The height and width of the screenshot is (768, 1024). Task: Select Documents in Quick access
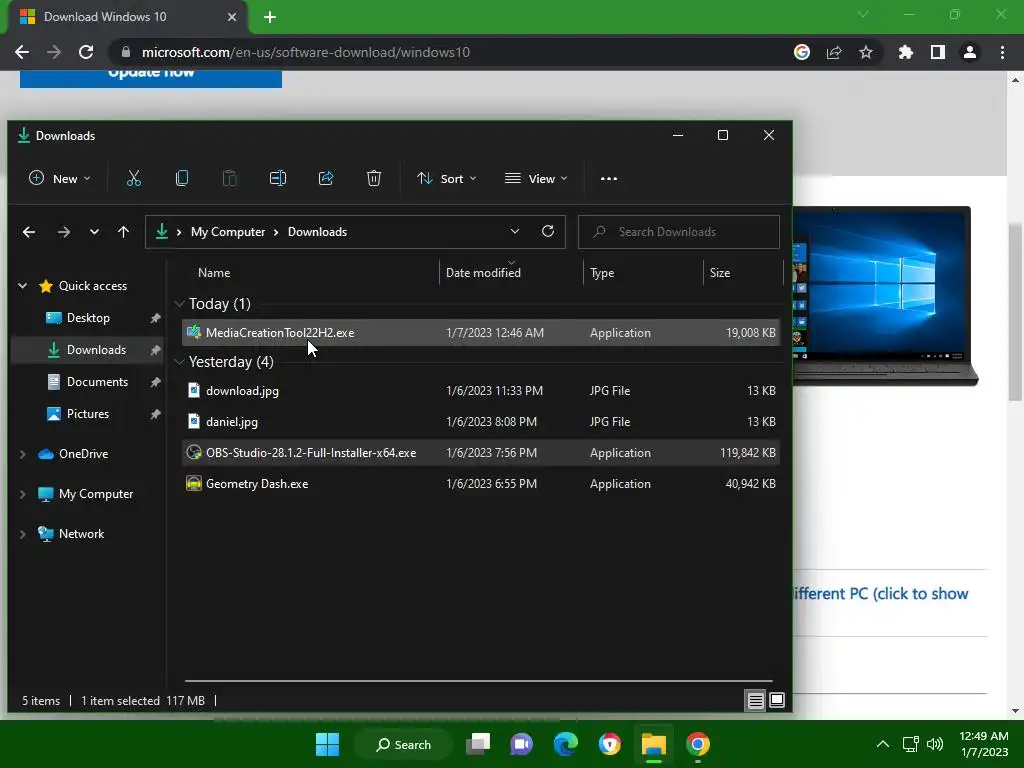pyautogui.click(x=88, y=382)
